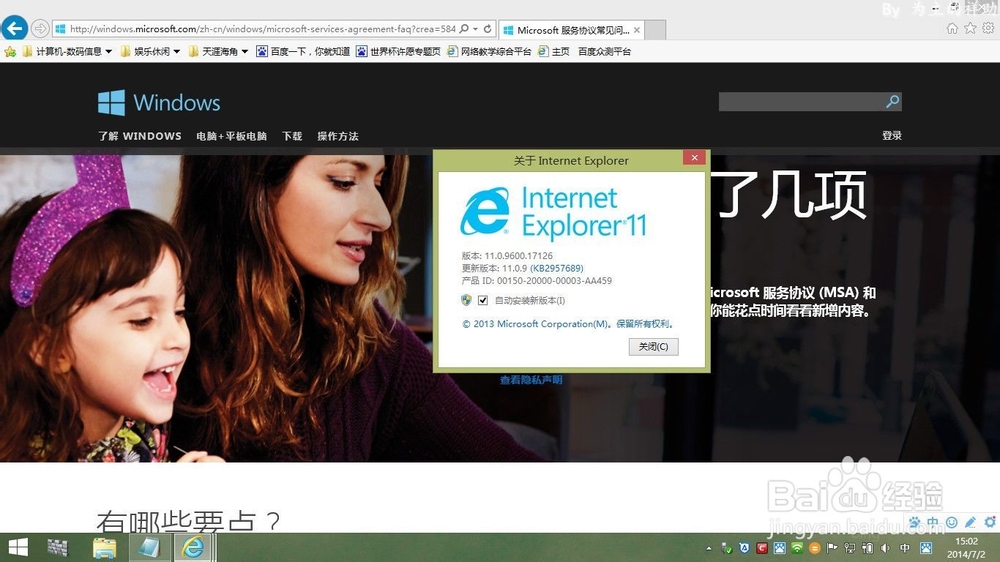Toggle 自动安装新版本 checkbox
This screenshot has height=562, width=1000.
(483, 300)
